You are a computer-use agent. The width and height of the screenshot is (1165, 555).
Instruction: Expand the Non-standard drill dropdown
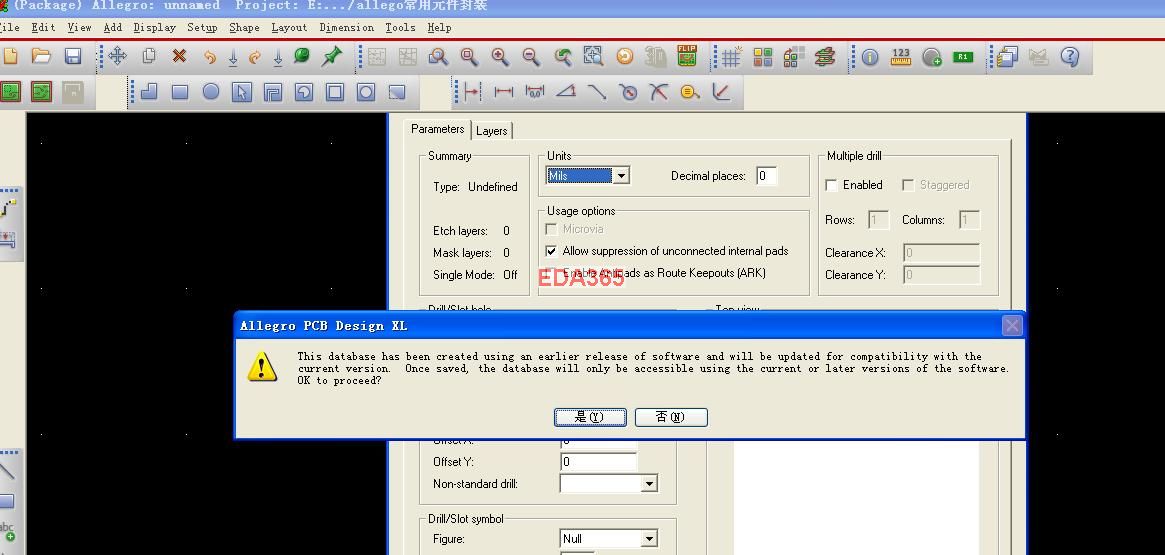(x=649, y=484)
